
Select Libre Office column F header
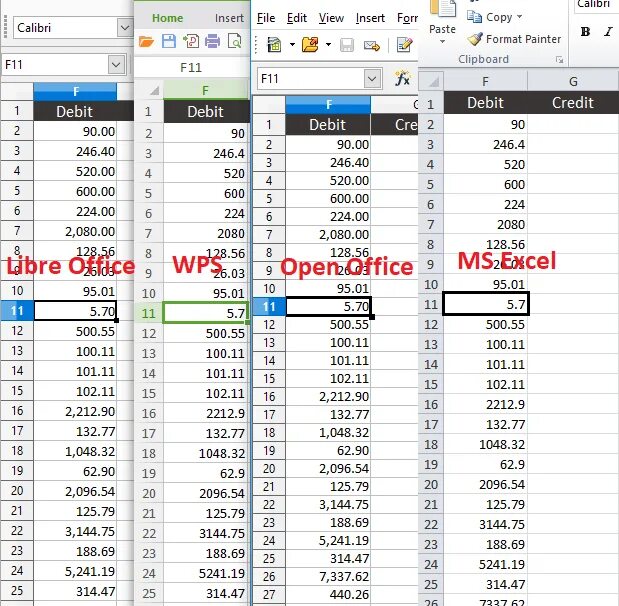75,92
